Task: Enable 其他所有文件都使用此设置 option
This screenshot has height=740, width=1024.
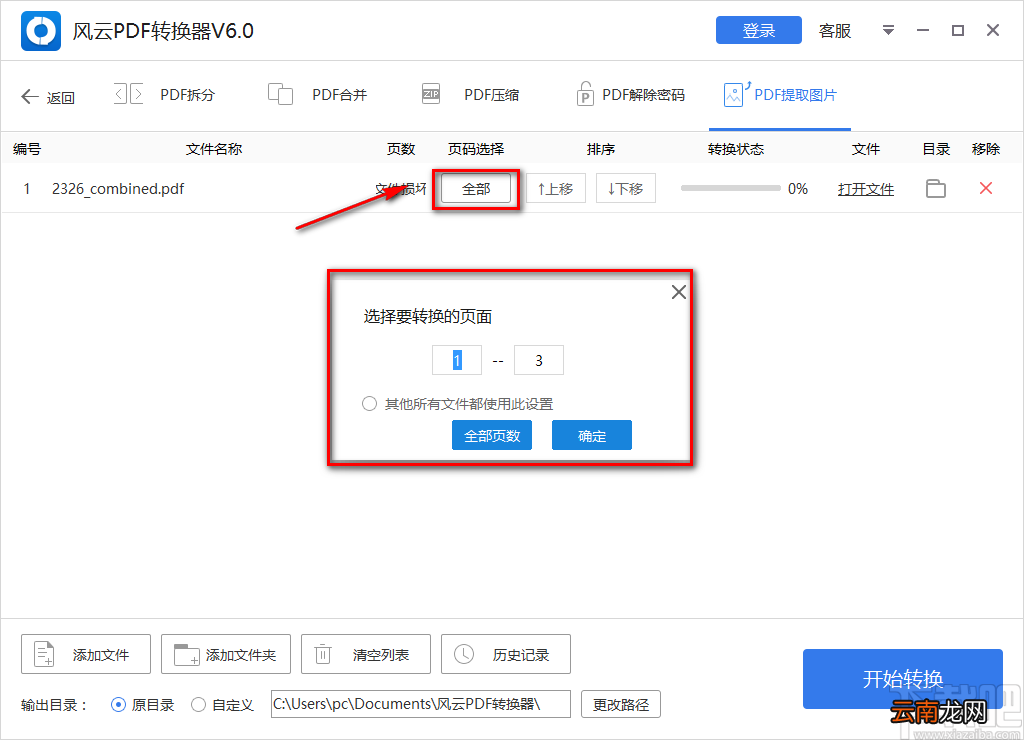Action: click(370, 404)
